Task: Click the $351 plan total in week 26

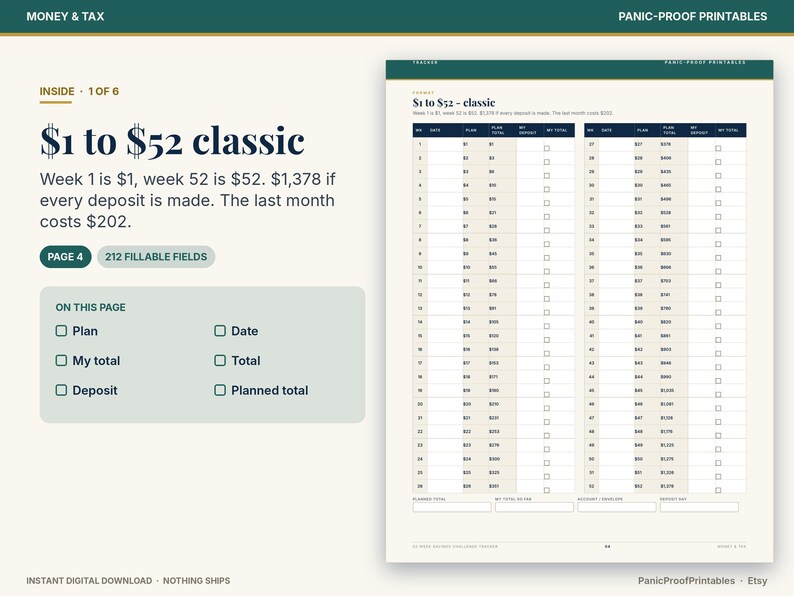Action: pyautogui.click(x=494, y=486)
